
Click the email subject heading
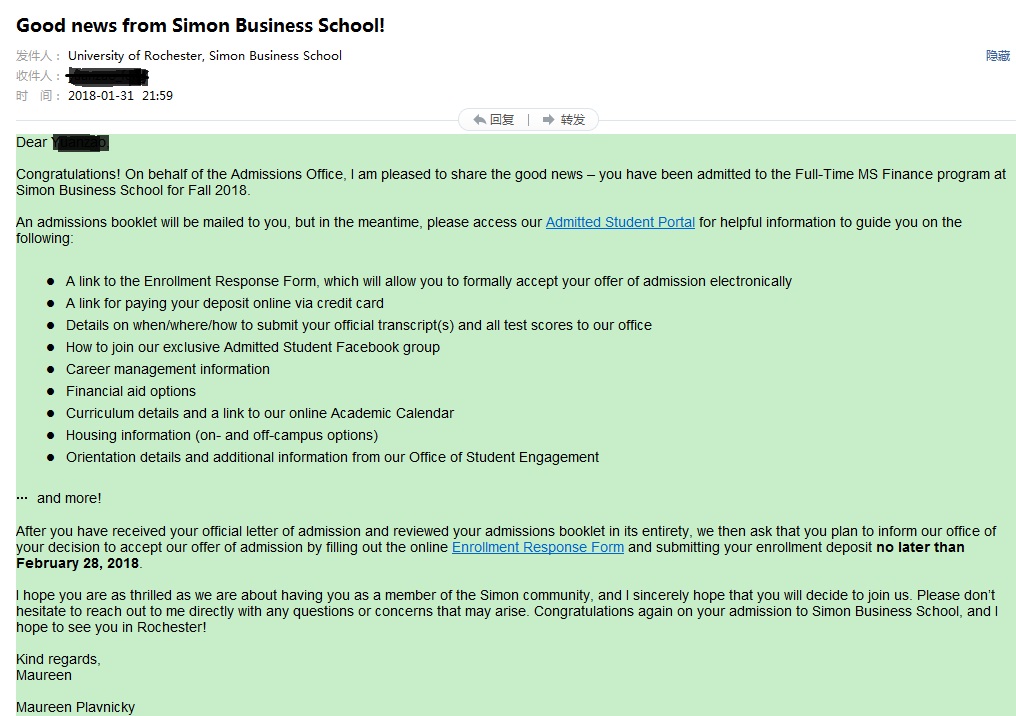tap(200, 26)
